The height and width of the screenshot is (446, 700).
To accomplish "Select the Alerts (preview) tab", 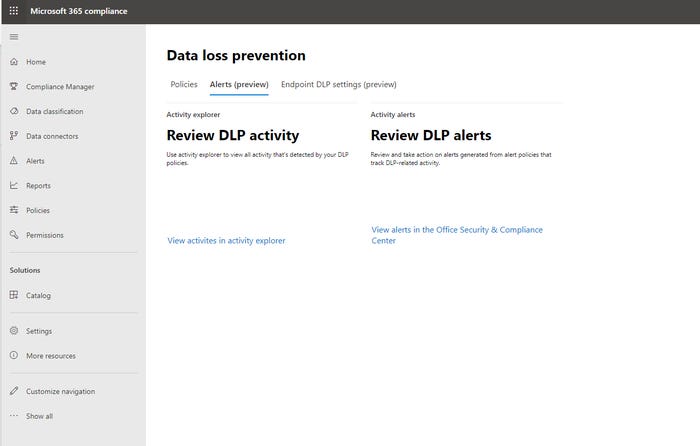I will (239, 85).
